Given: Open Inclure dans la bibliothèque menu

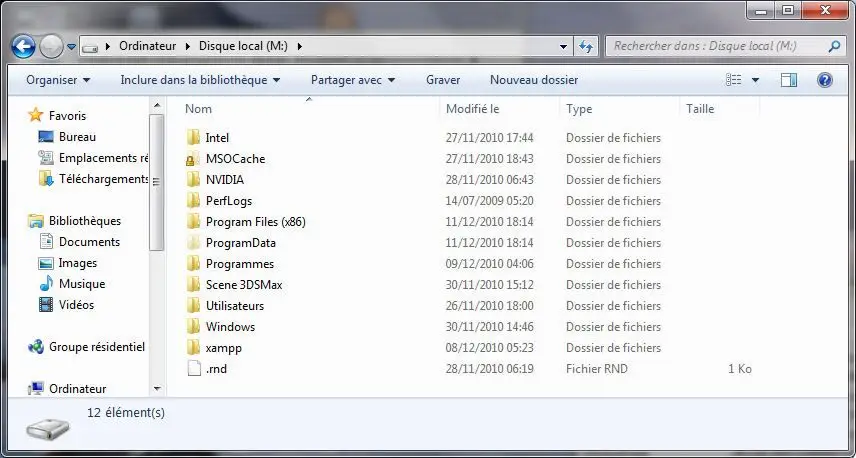Looking at the screenshot, I should [200, 80].
